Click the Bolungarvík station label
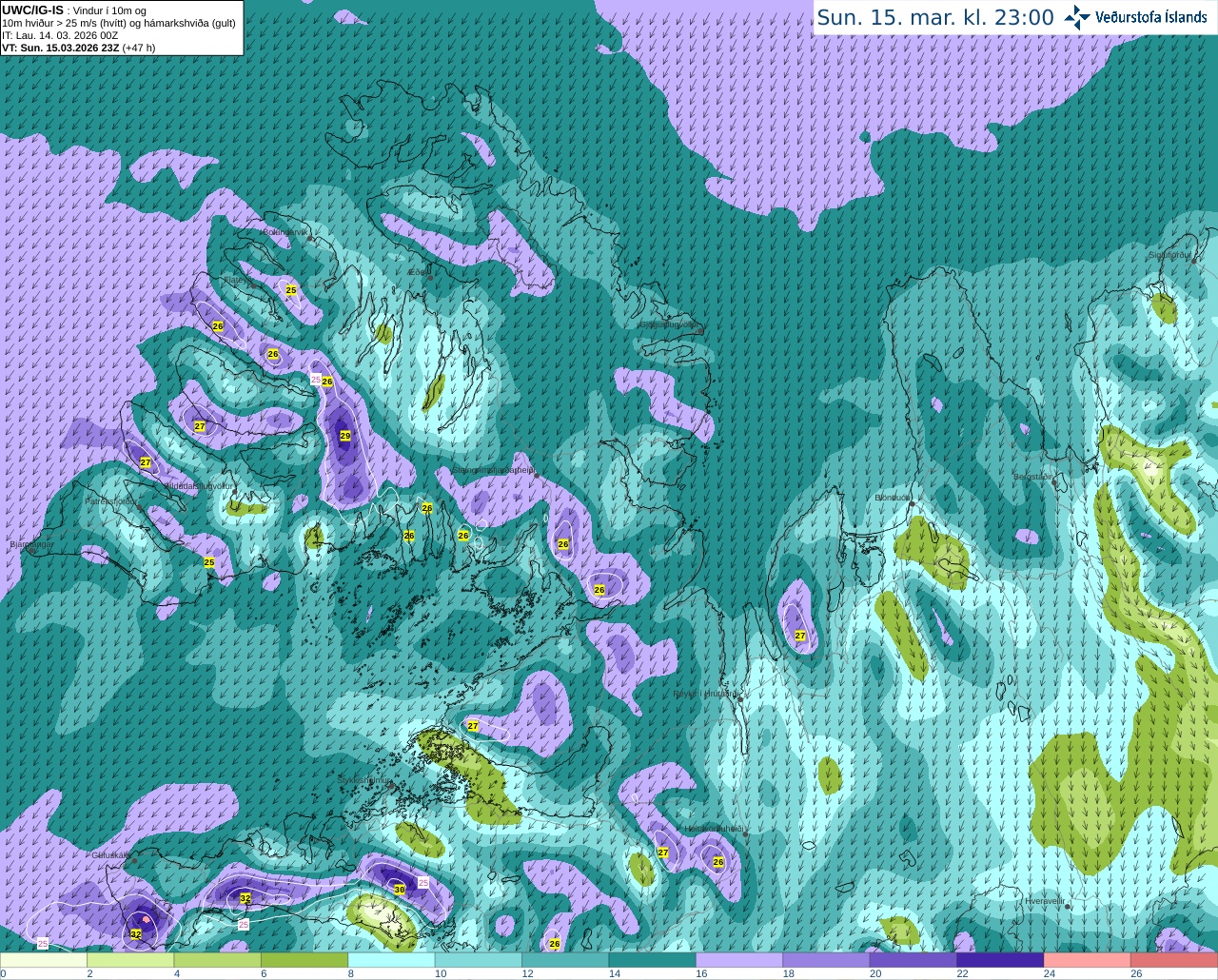This screenshot has height=980, width=1218. [x=285, y=231]
